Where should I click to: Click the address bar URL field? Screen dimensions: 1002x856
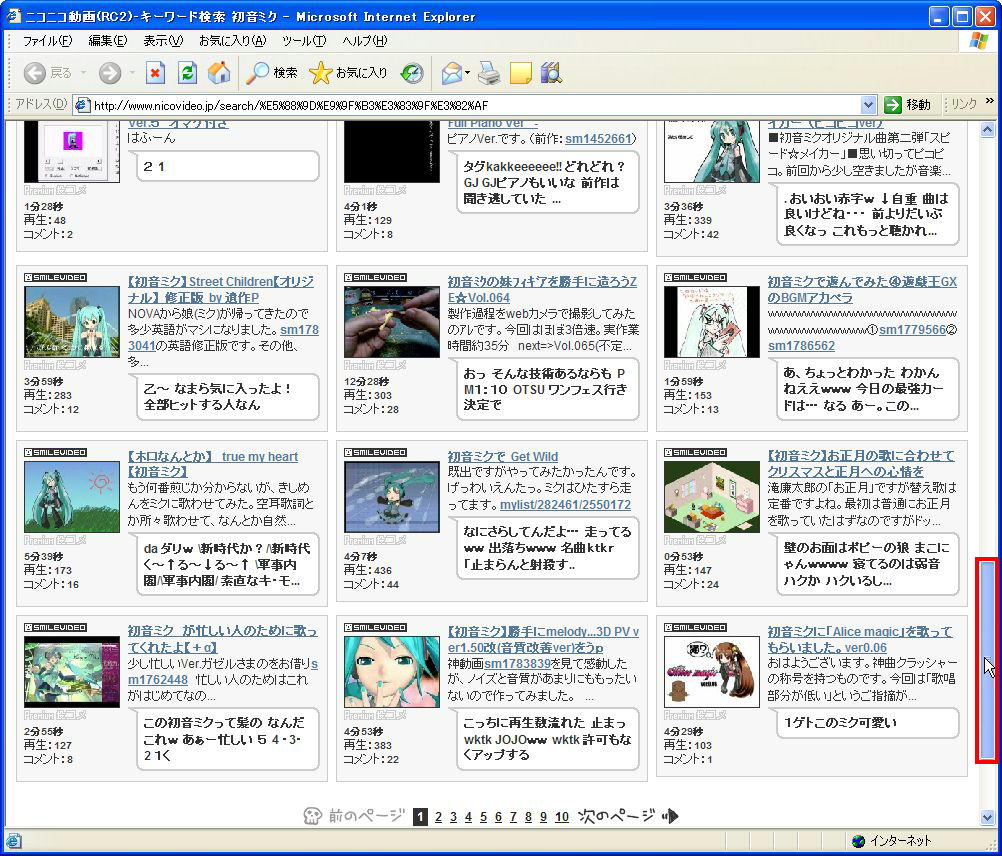[475, 105]
